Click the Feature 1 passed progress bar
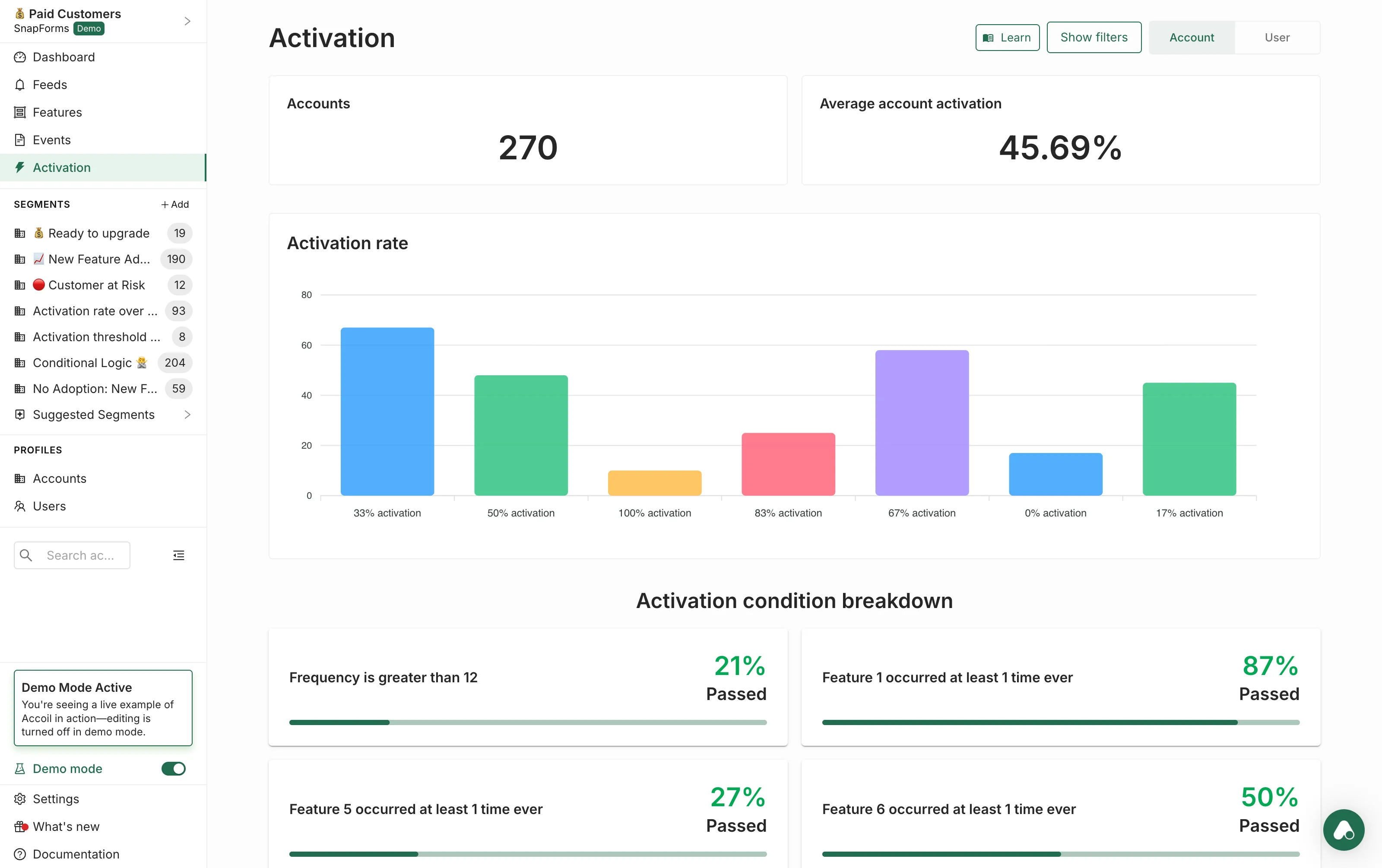 [x=1061, y=722]
